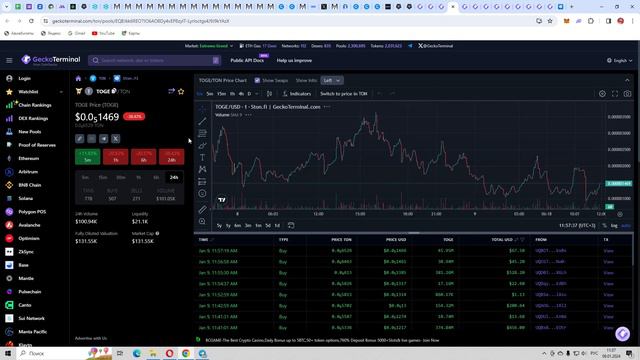The image size is (640, 360).
Task: Open Public API Docs link
Action: click(x=247, y=60)
